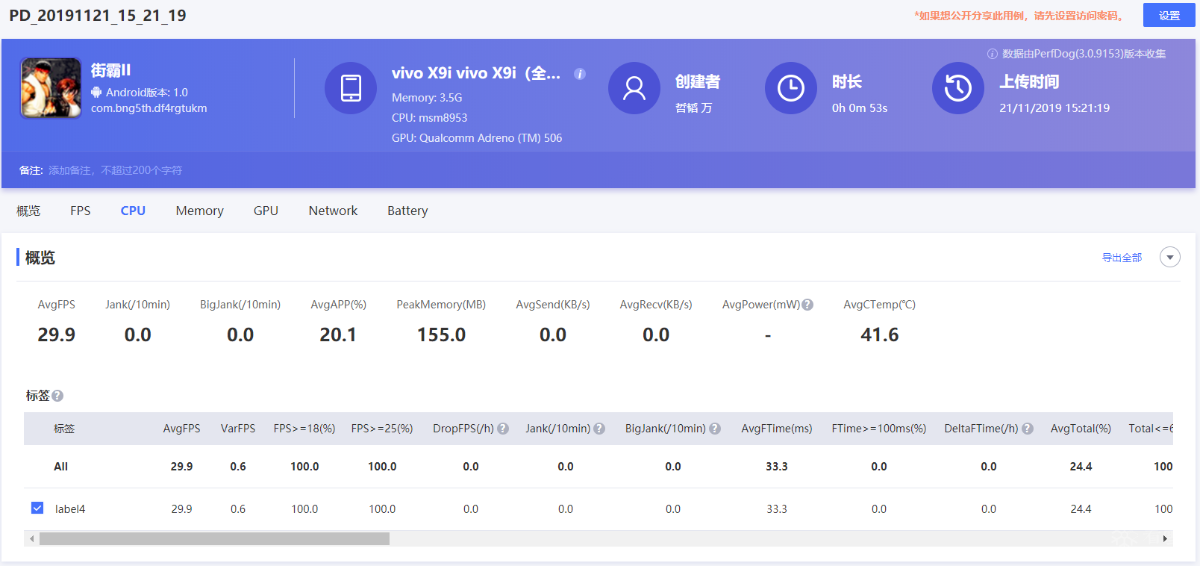Switch to the FPS tab
Image resolution: width=1200 pixels, height=566 pixels.
[x=80, y=211]
